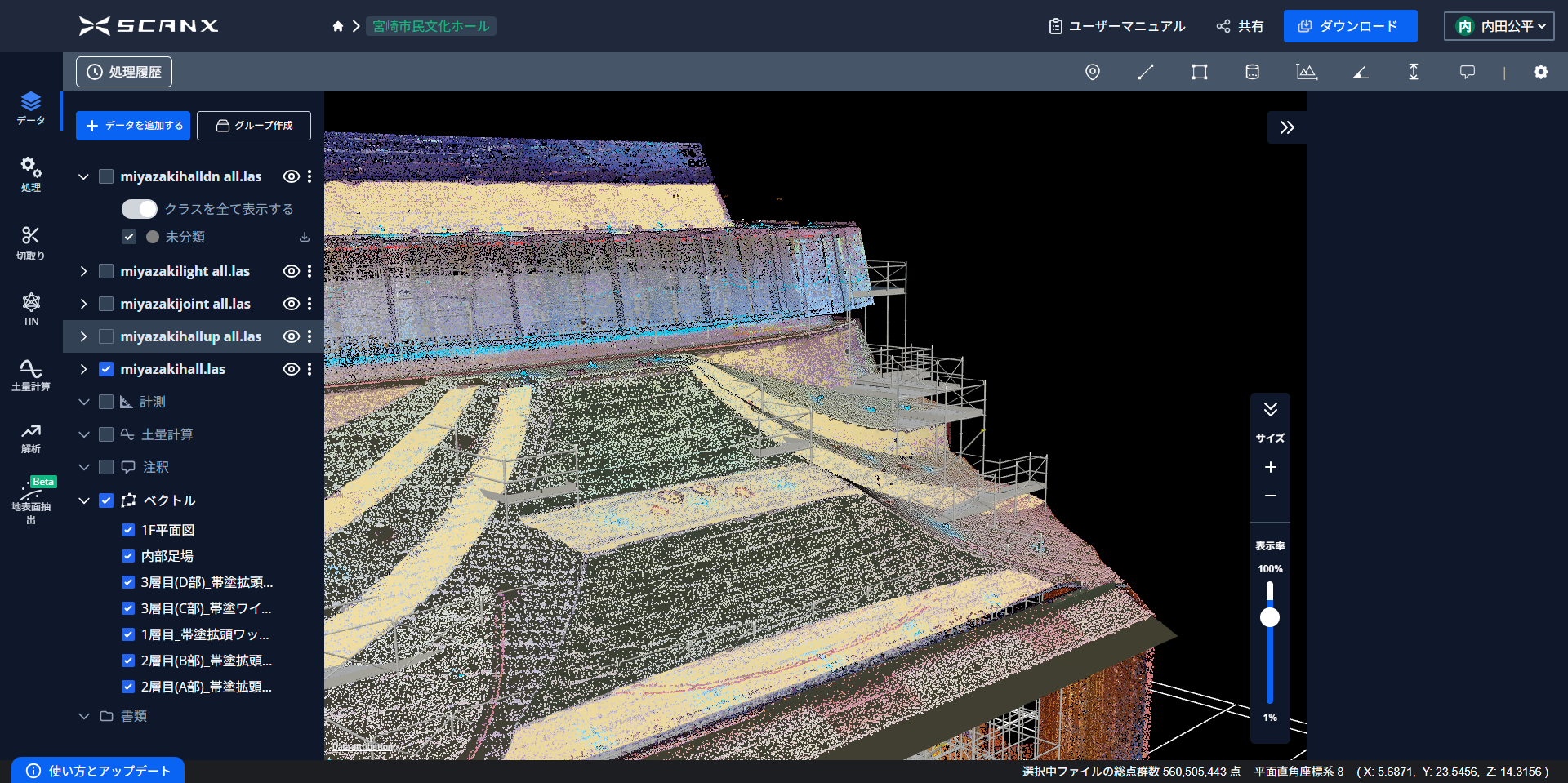Open the cross-section profile tool

pos(1306,72)
